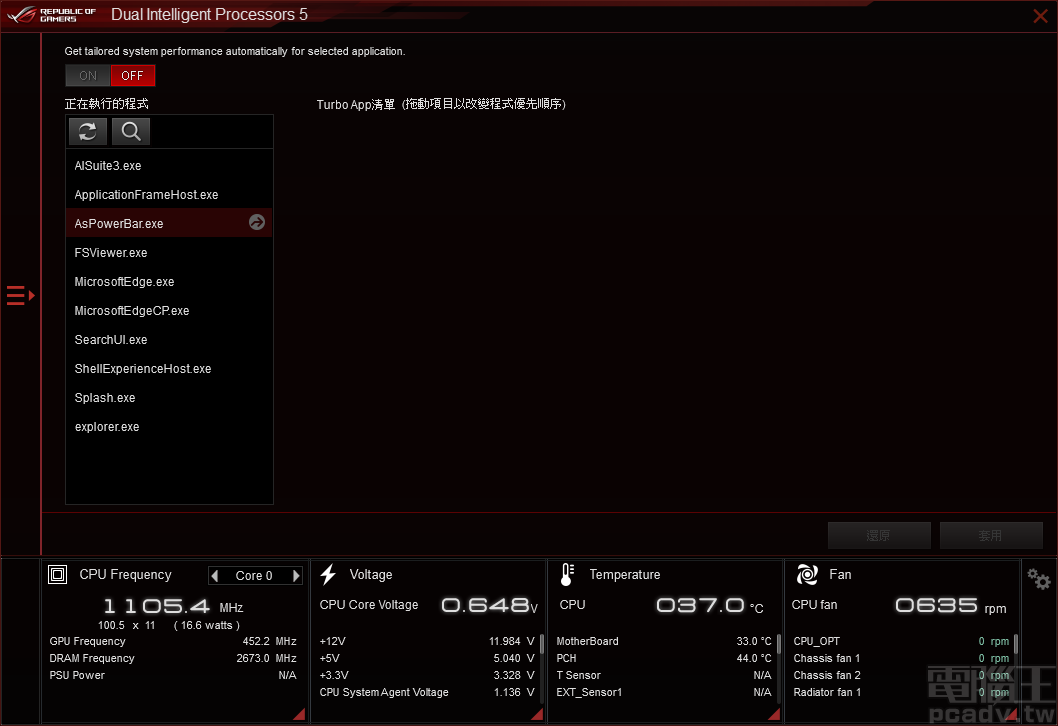Select explorer.exe in the list

click(x=169, y=426)
